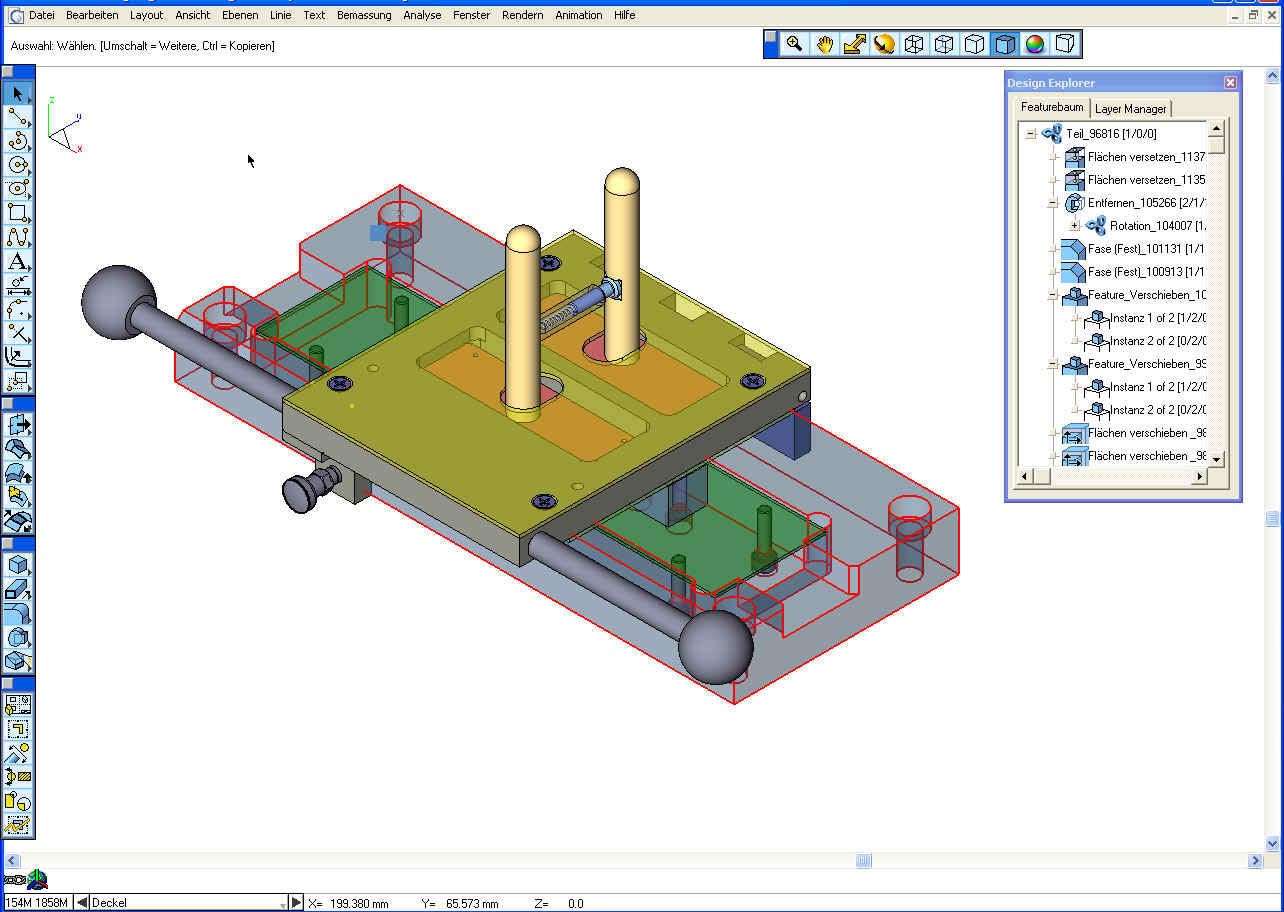The image size is (1284, 912).
Task: Toggle the shaded cube render mode
Action: (x=1005, y=44)
